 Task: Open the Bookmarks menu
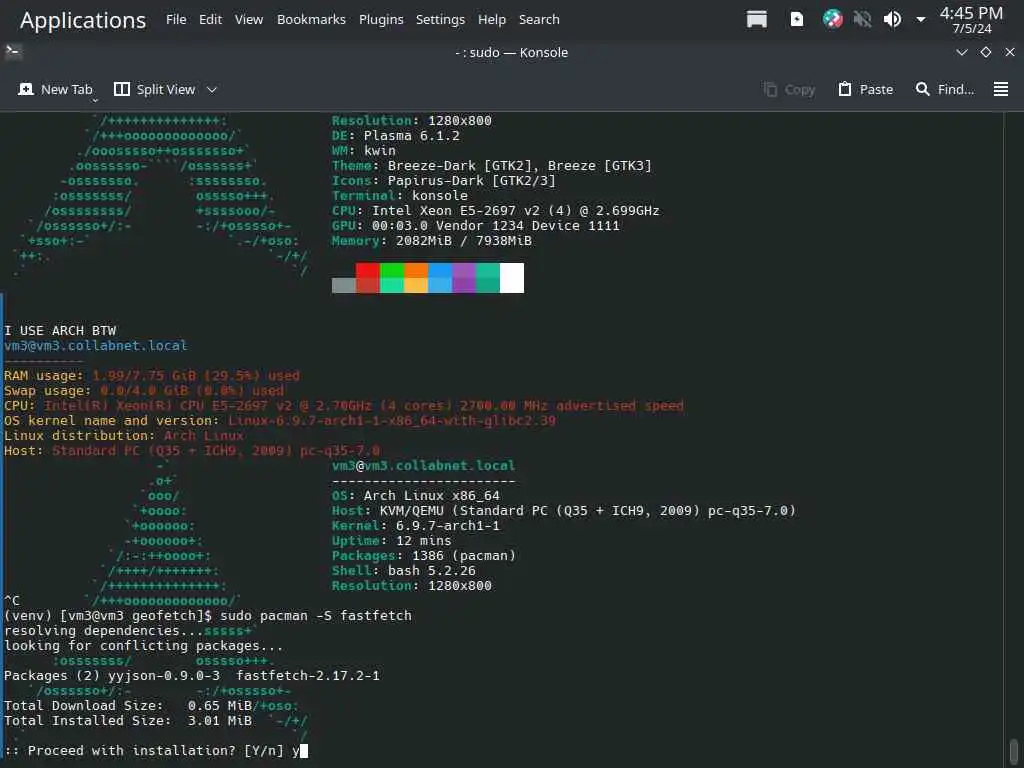[x=311, y=20]
